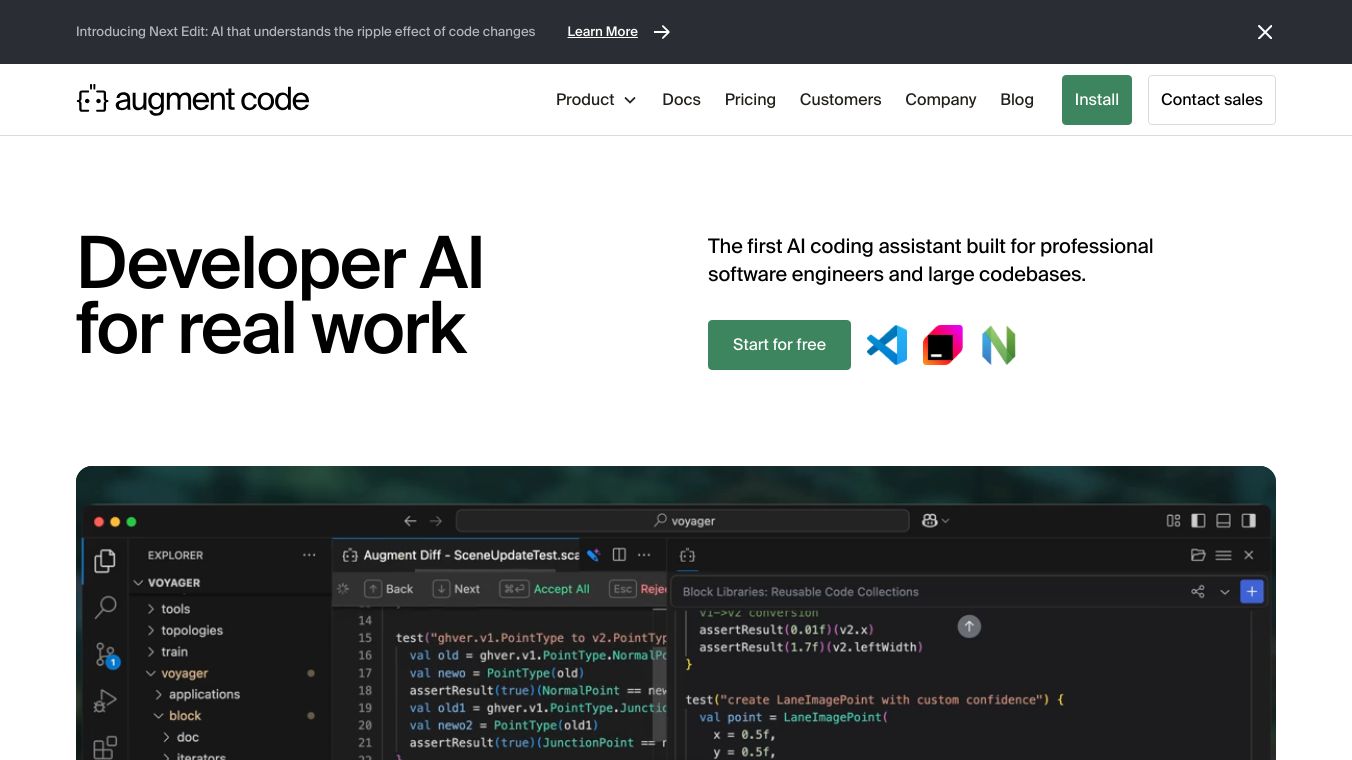
Task: Open the Neovim install icon
Action: point(998,345)
